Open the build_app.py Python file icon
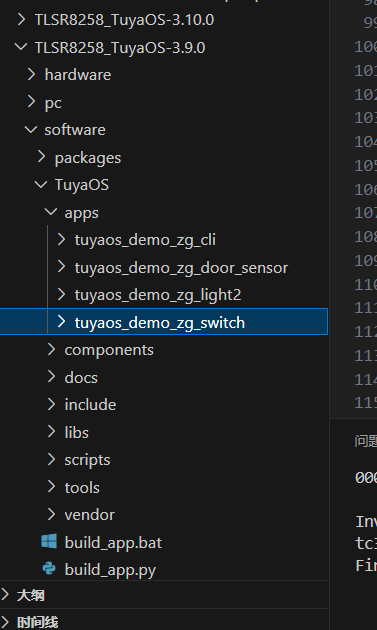This screenshot has height=630, width=377. [49, 569]
